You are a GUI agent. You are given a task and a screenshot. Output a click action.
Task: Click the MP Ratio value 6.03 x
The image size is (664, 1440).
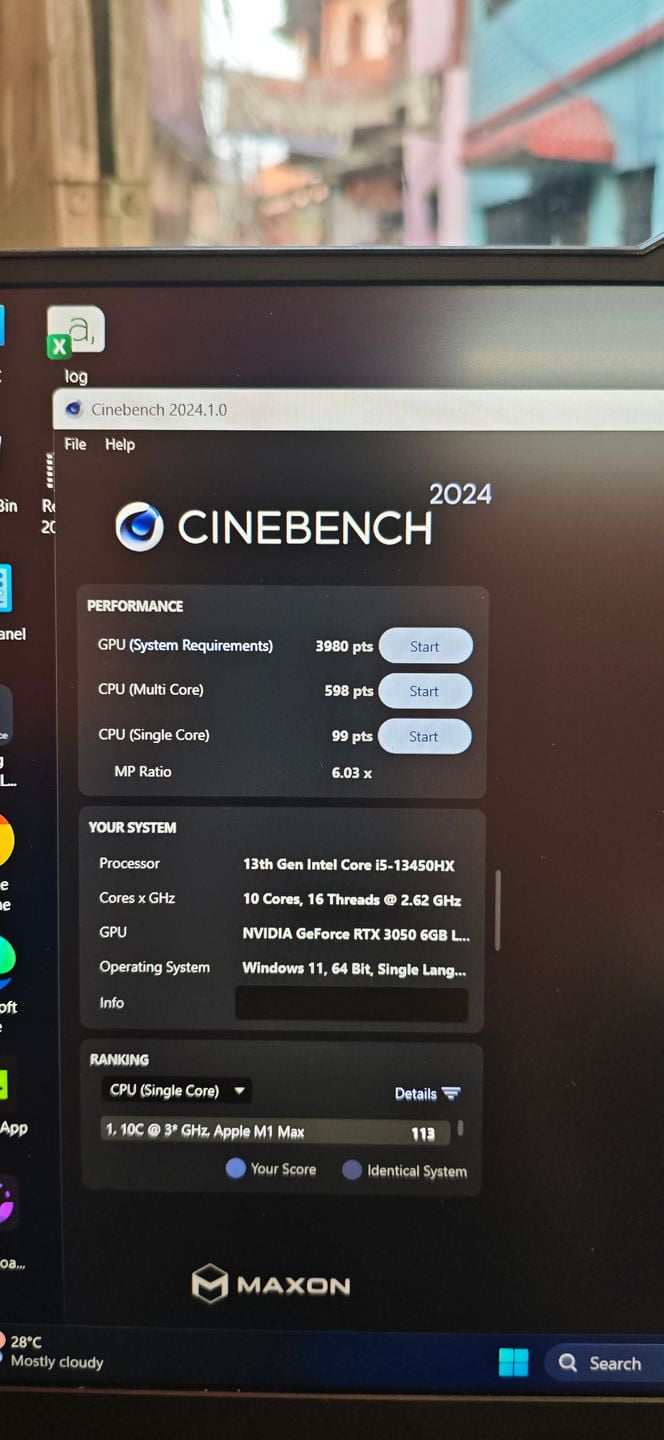coord(352,773)
